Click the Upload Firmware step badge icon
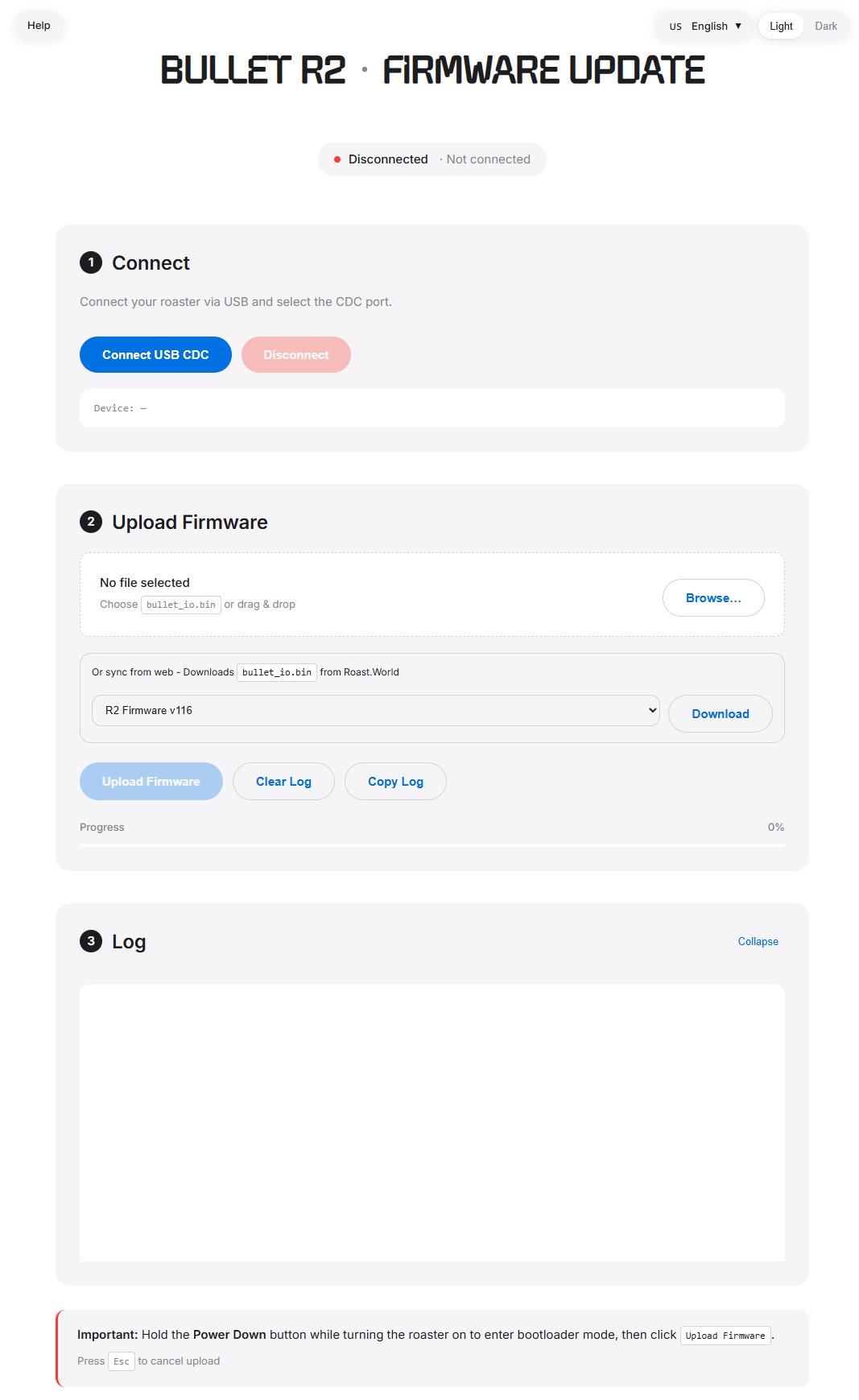The height and width of the screenshot is (1400, 859). 91,522
